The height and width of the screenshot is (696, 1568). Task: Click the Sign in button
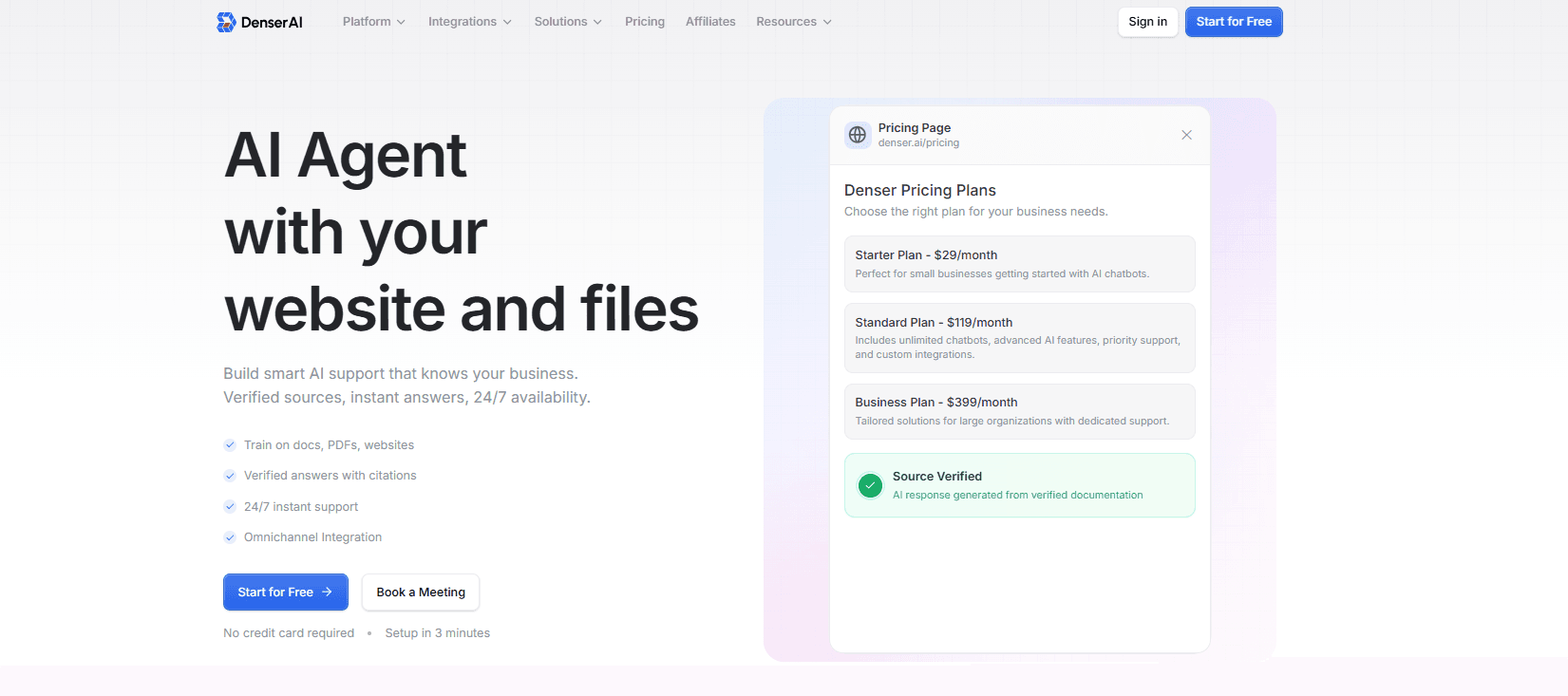[x=1147, y=22]
